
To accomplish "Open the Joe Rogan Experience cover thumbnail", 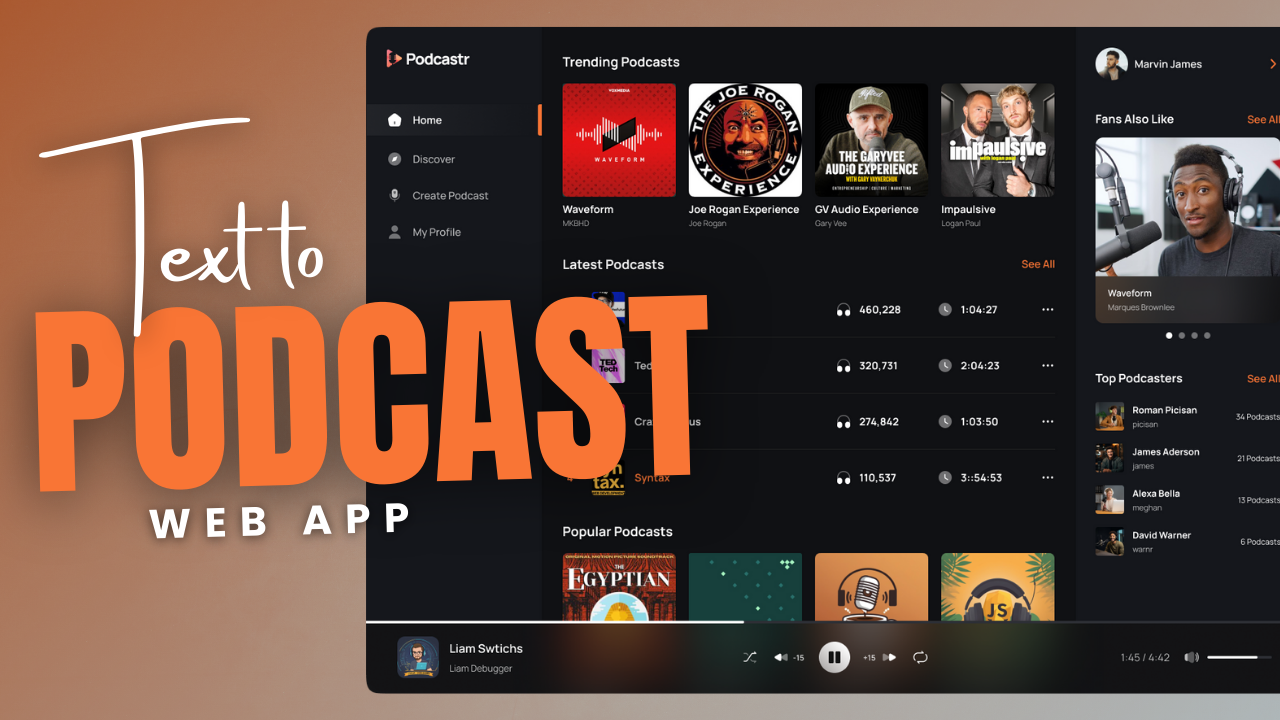I will (744, 140).
